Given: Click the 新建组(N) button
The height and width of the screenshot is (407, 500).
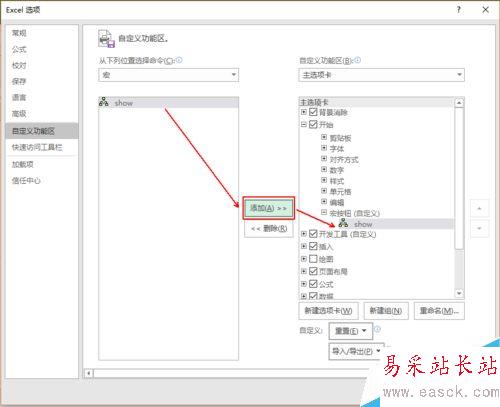Looking at the screenshot, I should pos(386,311).
